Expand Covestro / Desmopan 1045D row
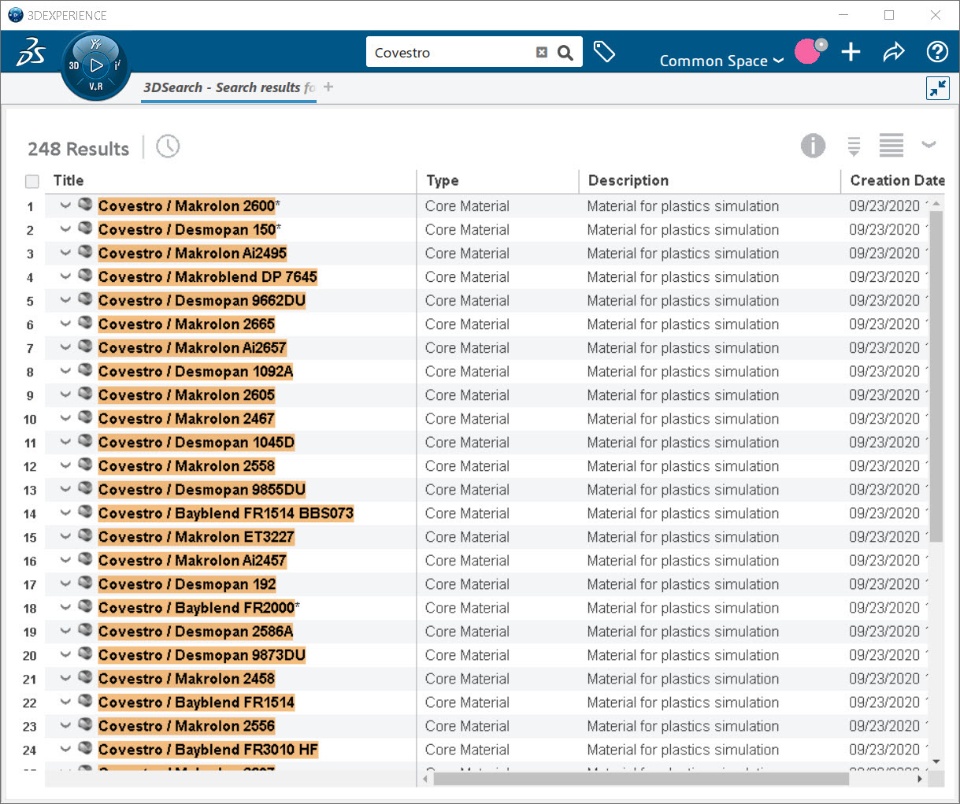This screenshot has width=960, height=804. tap(66, 441)
